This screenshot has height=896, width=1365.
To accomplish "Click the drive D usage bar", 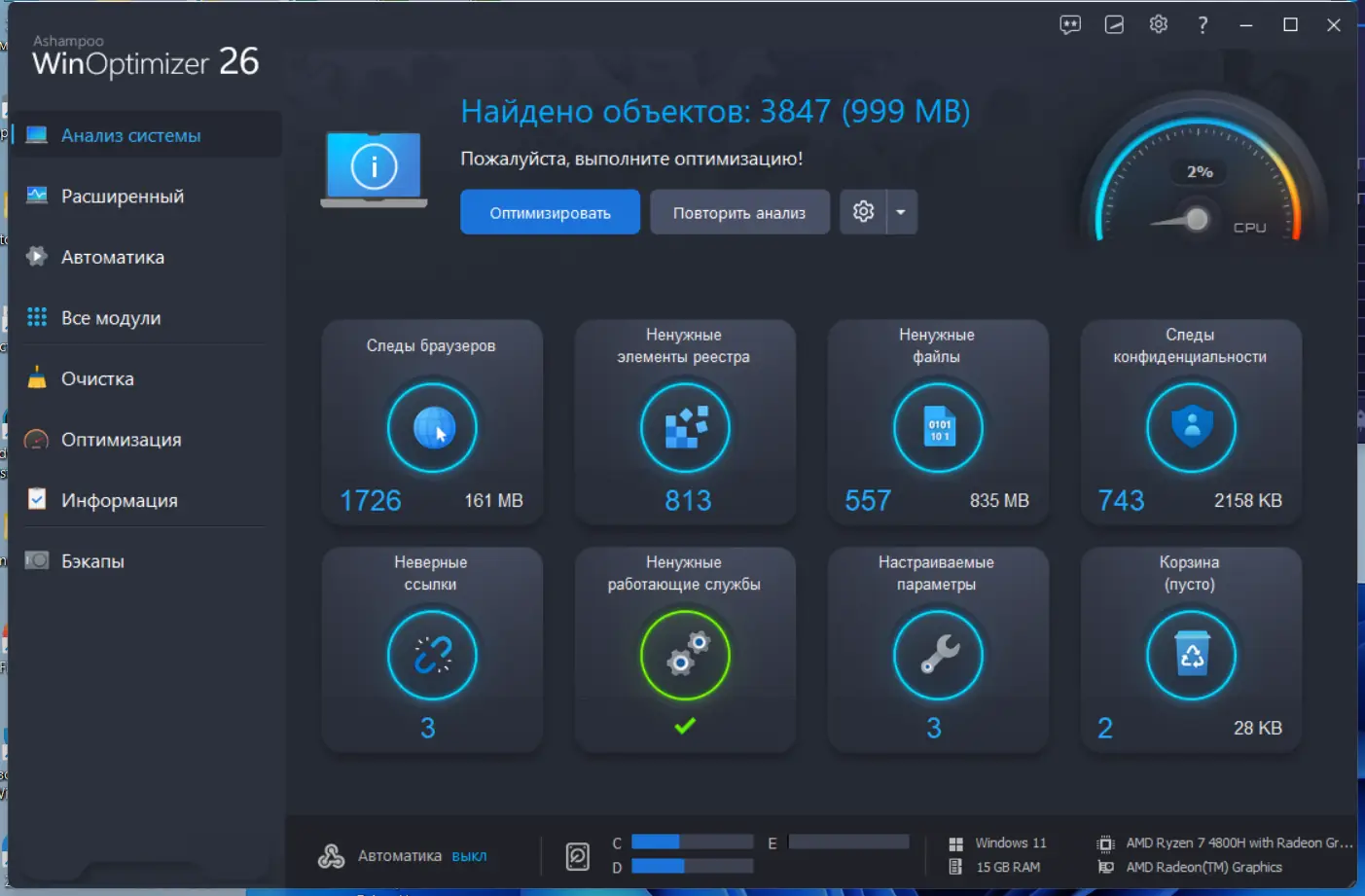I will pyautogui.click(x=693, y=865).
